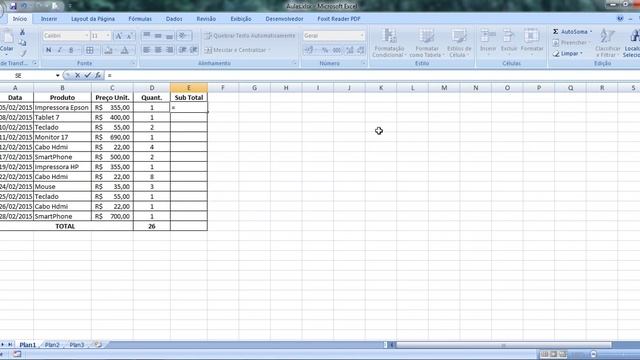Click the Colar paste button

coord(7,42)
